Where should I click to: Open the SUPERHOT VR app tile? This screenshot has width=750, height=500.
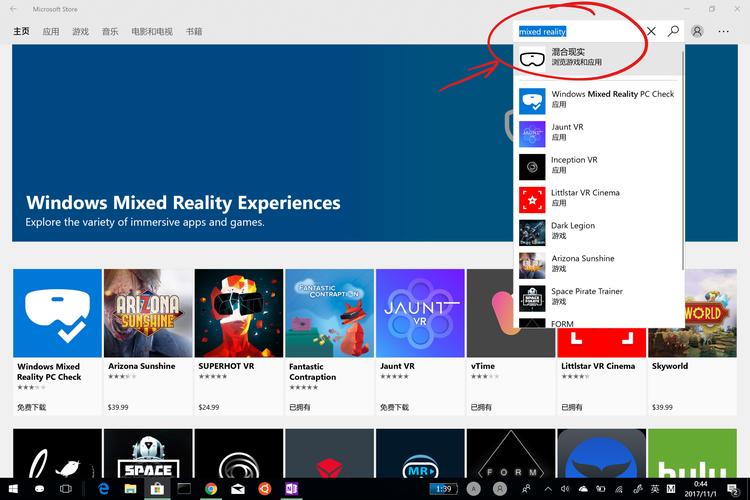(239, 342)
